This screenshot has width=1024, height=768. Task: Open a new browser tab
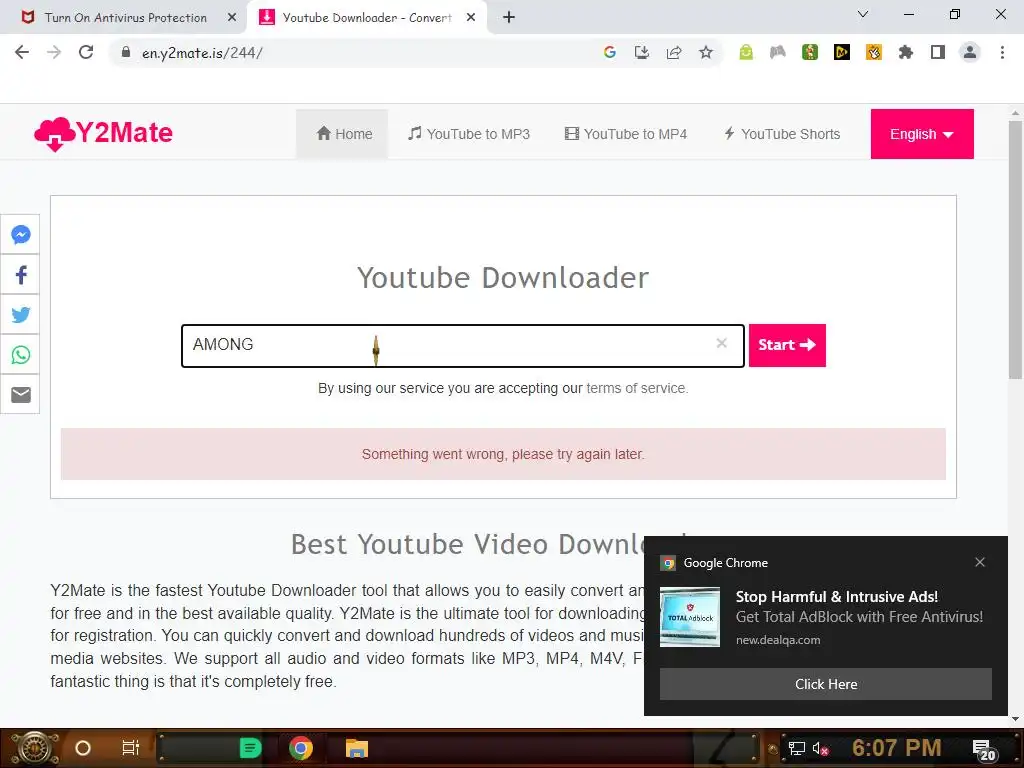click(509, 18)
